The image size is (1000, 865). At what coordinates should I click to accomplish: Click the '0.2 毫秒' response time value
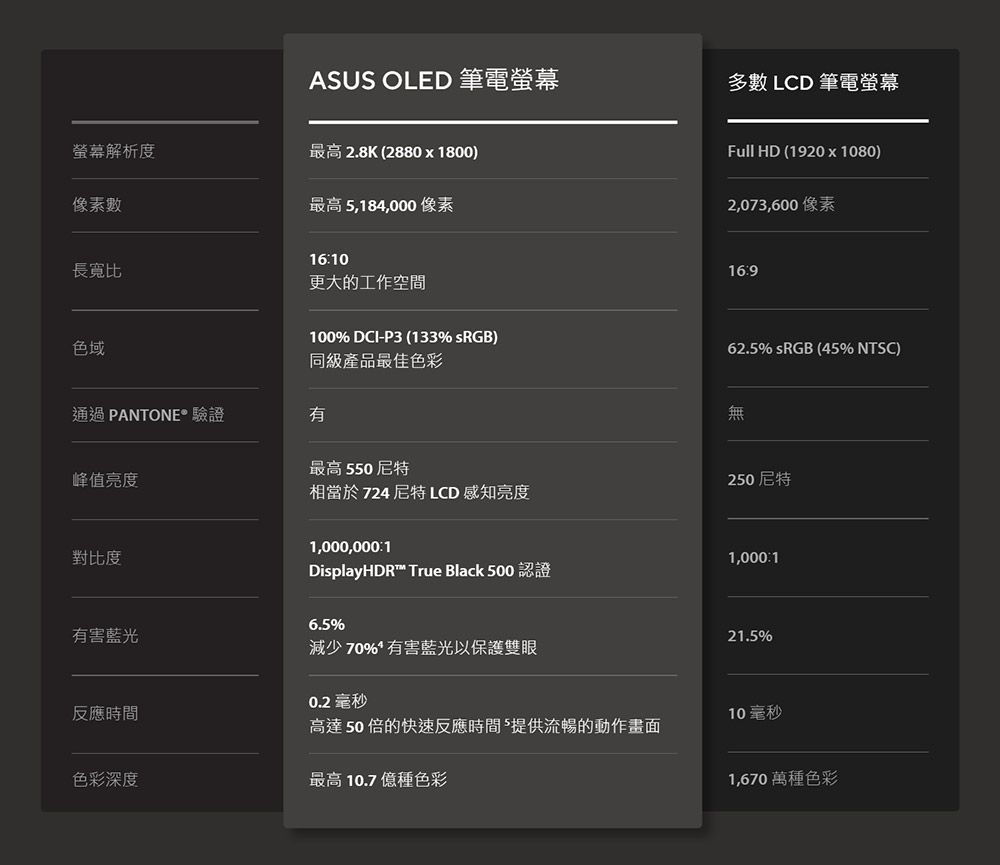pos(338,702)
